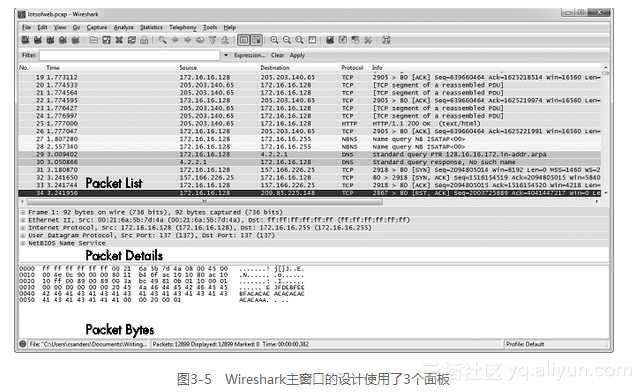Edit display filters icon
This screenshot has width=643, height=392.
click(343, 40)
